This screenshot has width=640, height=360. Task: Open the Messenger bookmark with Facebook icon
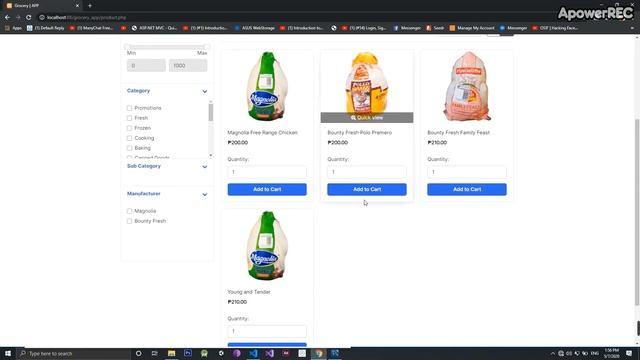click(x=407, y=28)
